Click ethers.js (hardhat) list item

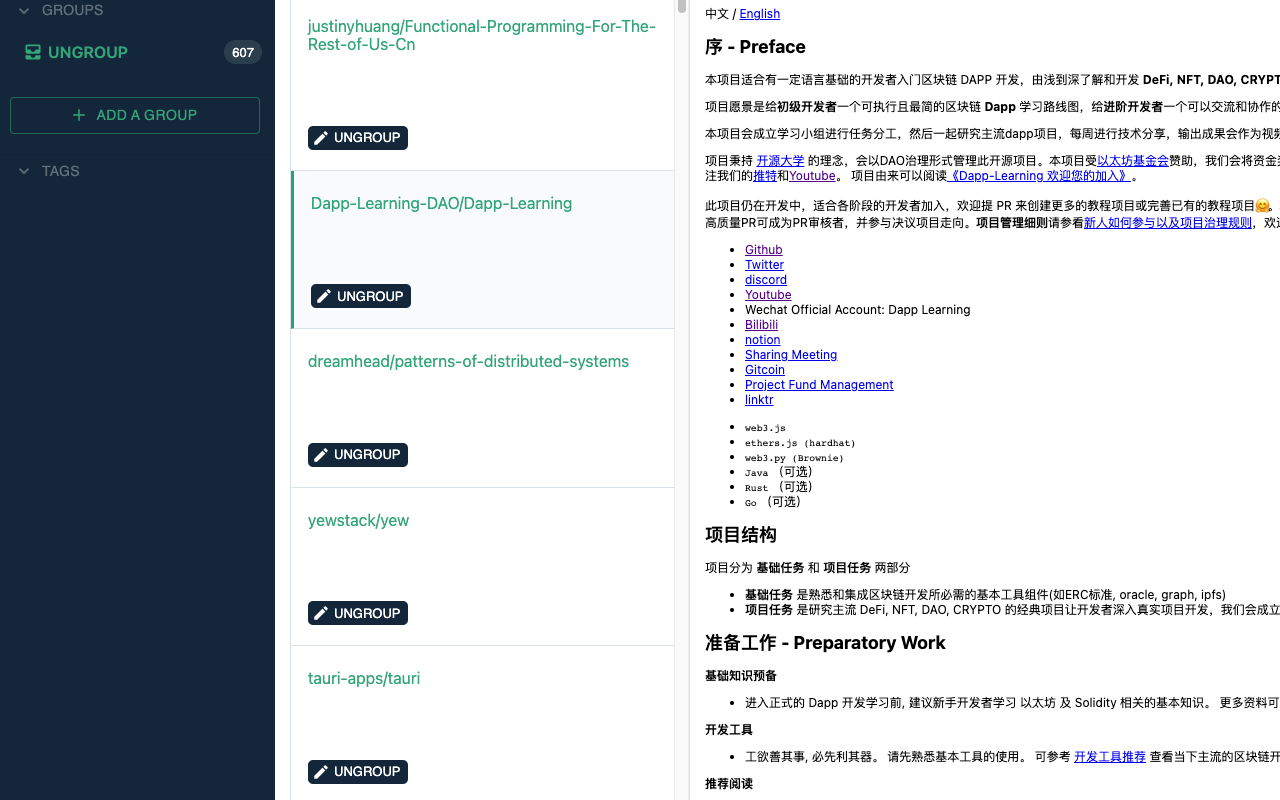point(800,443)
